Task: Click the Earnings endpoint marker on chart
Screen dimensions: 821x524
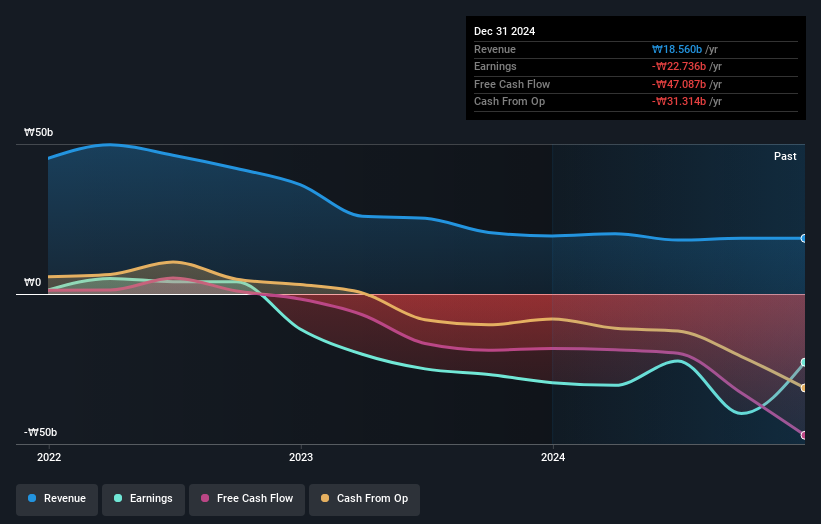Action: pyautogui.click(x=804, y=362)
